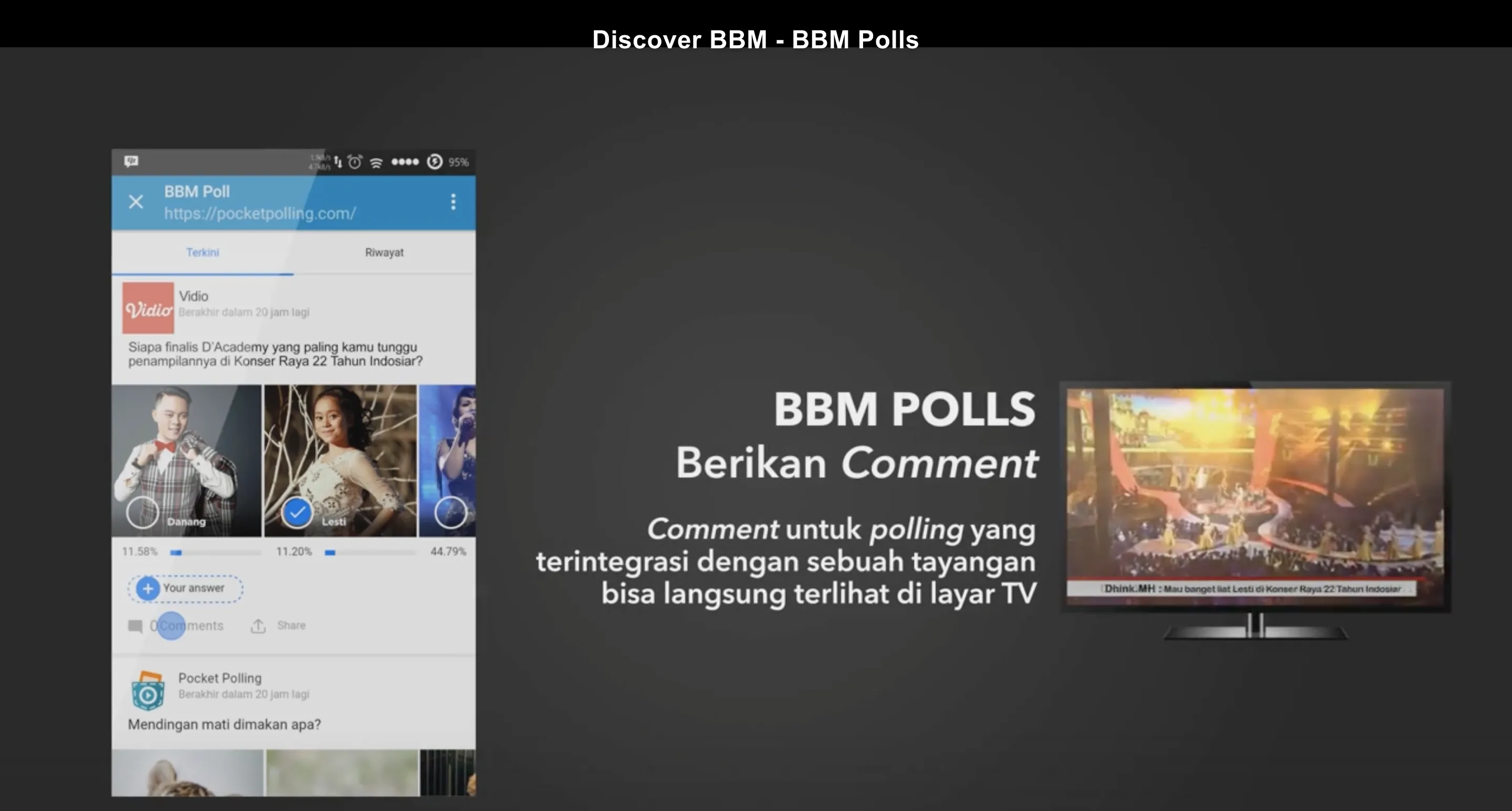Click the TV screen preview
Viewport: 1512px width, 811px height.
point(1255,497)
